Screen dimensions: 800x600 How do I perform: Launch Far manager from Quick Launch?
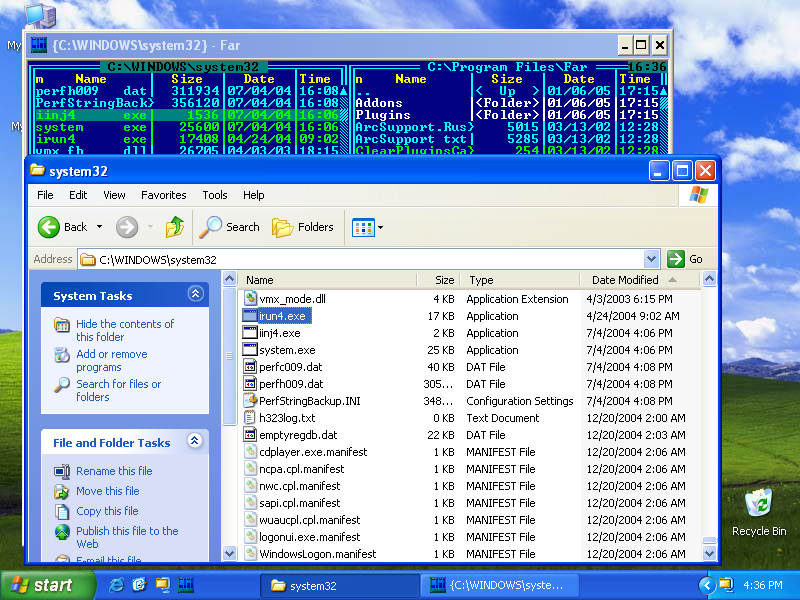[x=186, y=585]
